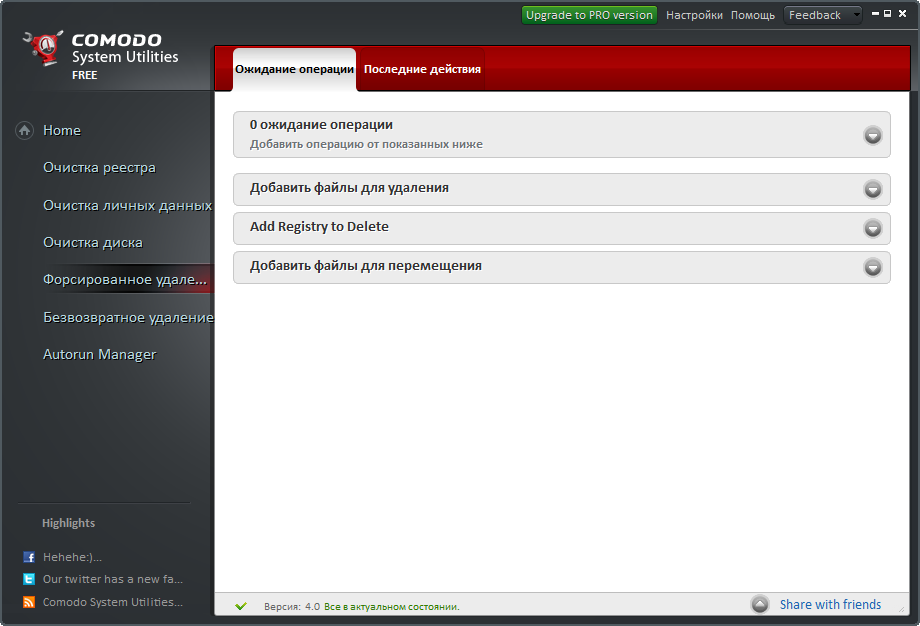Expand 'Добавить файлы для перемещения' section
920x626 pixels.
pyautogui.click(x=872, y=267)
